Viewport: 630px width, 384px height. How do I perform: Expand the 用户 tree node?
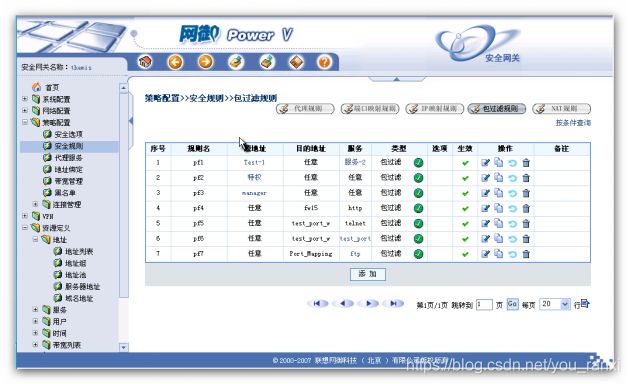pyautogui.click(x=35, y=321)
